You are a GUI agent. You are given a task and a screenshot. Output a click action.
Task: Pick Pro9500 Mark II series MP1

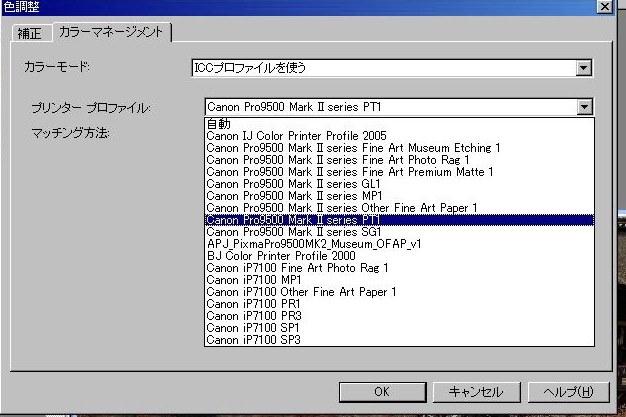399,196
